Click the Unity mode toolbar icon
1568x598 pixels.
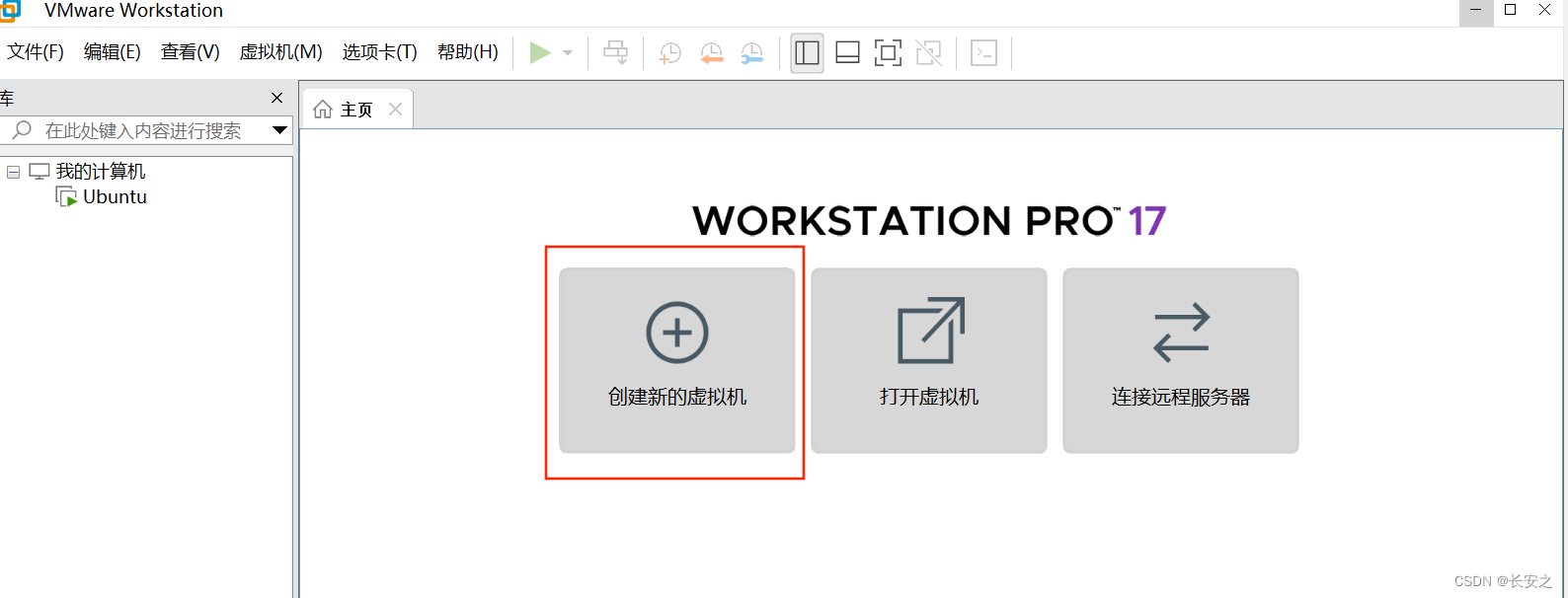coord(928,52)
